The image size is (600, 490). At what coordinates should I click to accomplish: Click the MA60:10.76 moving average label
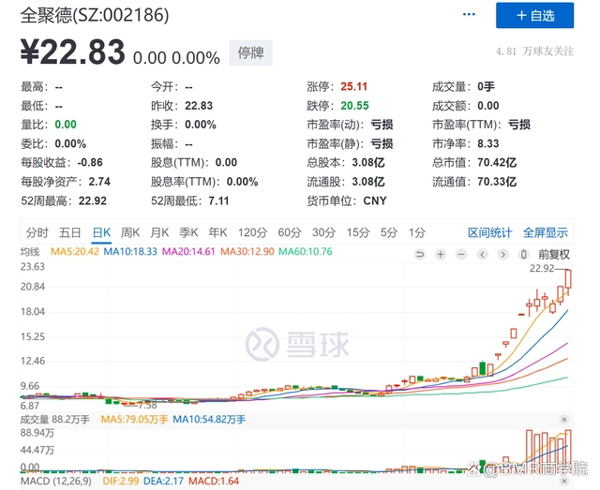[x=305, y=252]
